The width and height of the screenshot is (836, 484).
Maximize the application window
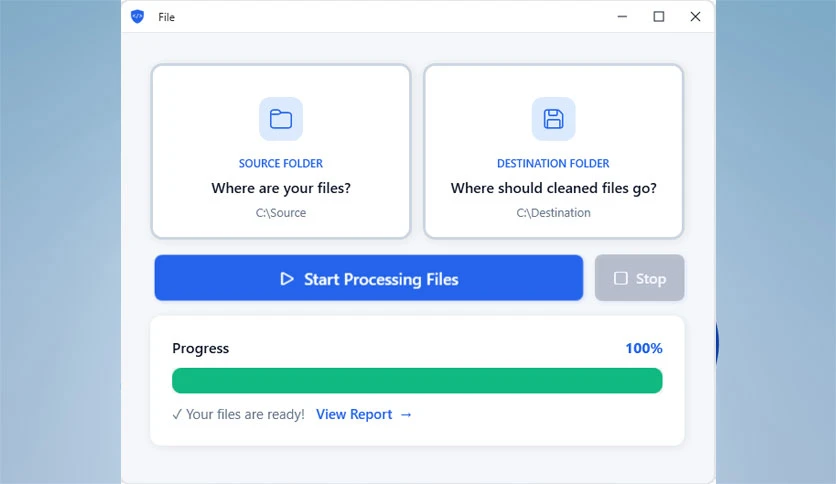659,17
